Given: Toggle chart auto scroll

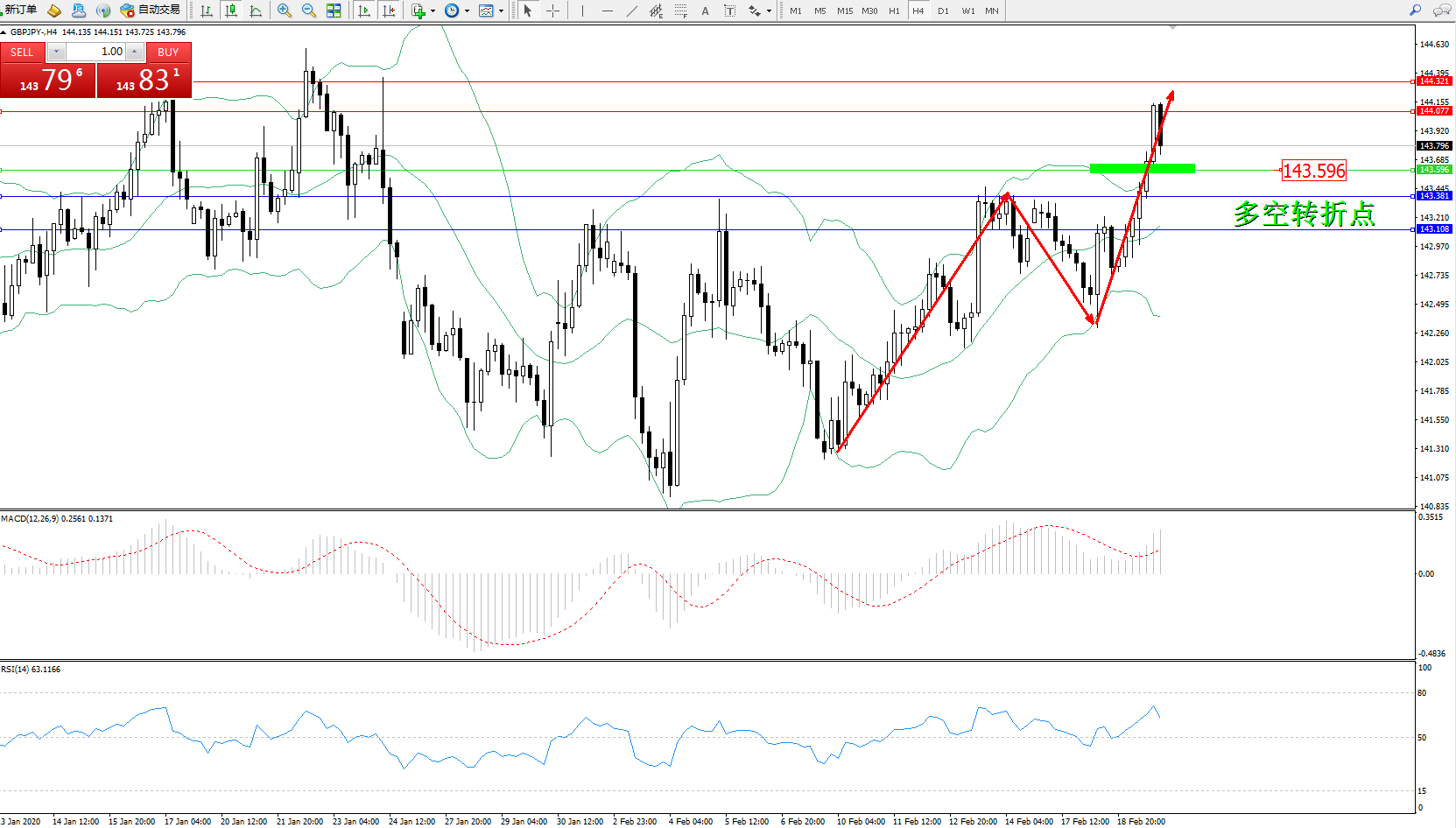Looking at the screenshot, I should (364, 11).
